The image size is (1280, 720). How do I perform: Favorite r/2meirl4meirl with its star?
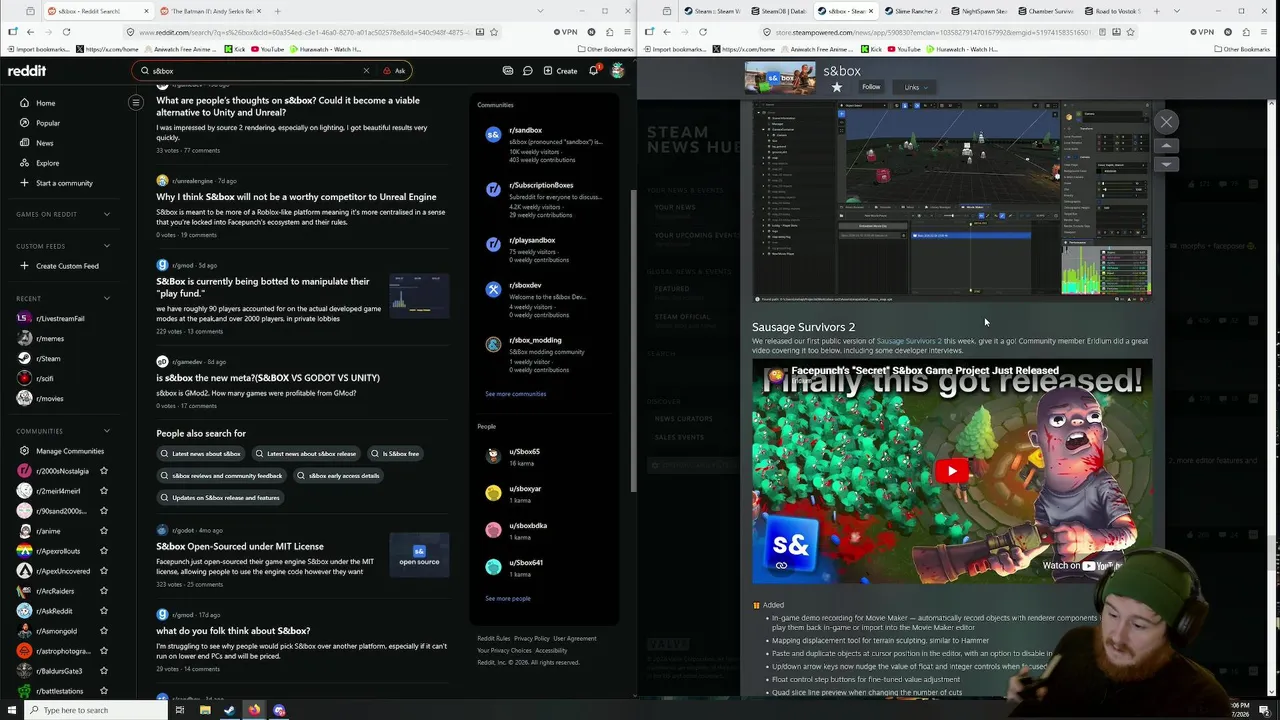pos(104,491)
